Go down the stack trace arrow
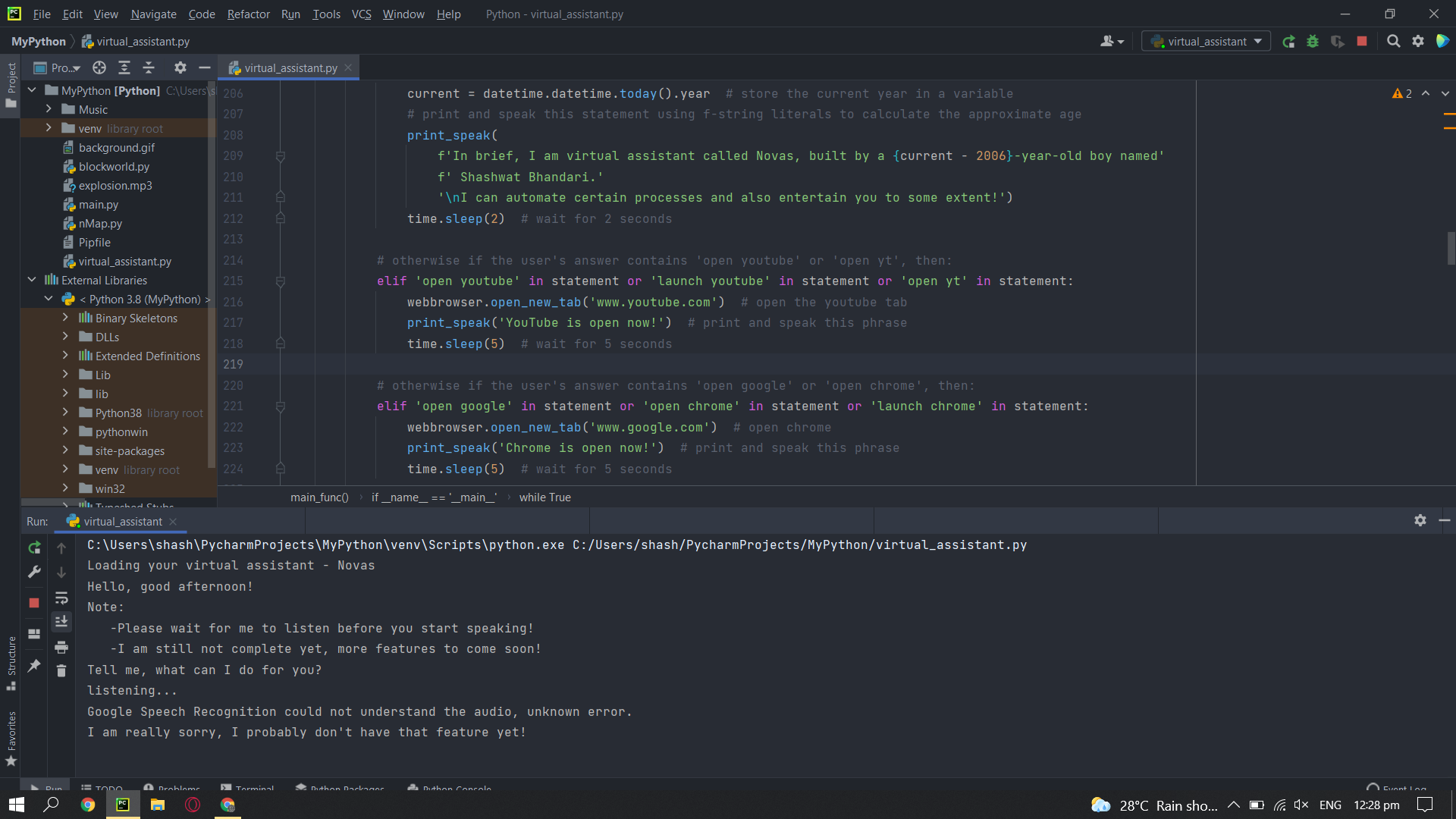Viewport: 1456px width, 819px height. point(61,573)
